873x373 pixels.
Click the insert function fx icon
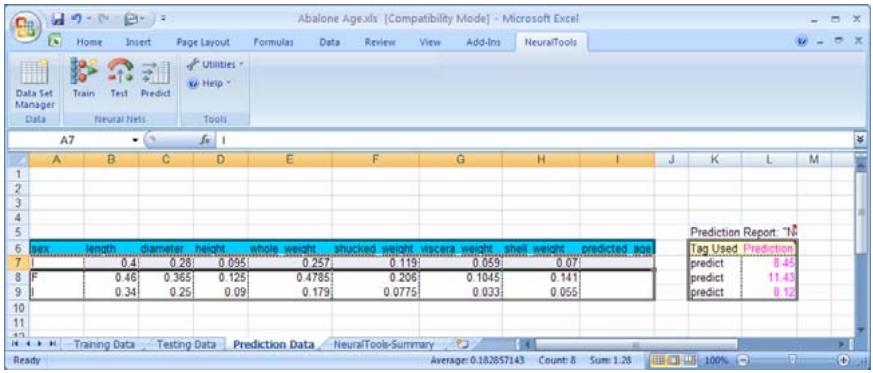point(204,141)
